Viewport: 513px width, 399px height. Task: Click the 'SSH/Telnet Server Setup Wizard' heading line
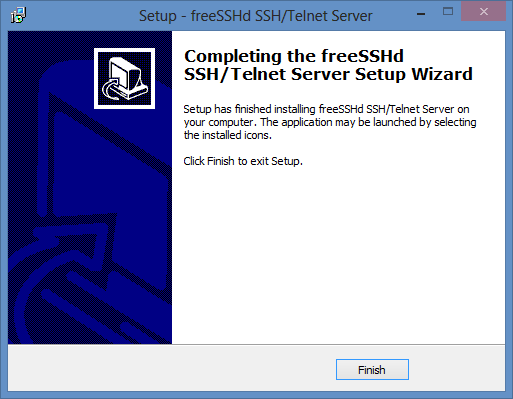coord(328,74)
